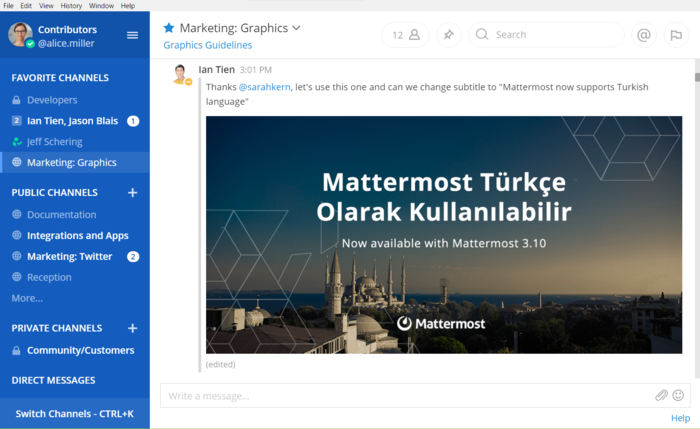
Task: Expand More... public channels list
Action: [x=27, y=298]
